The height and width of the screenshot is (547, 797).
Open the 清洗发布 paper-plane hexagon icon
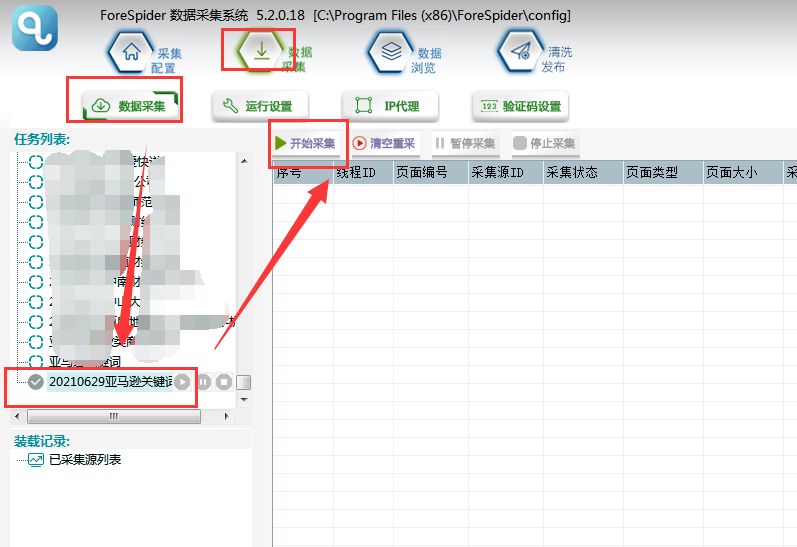(521, 51)
